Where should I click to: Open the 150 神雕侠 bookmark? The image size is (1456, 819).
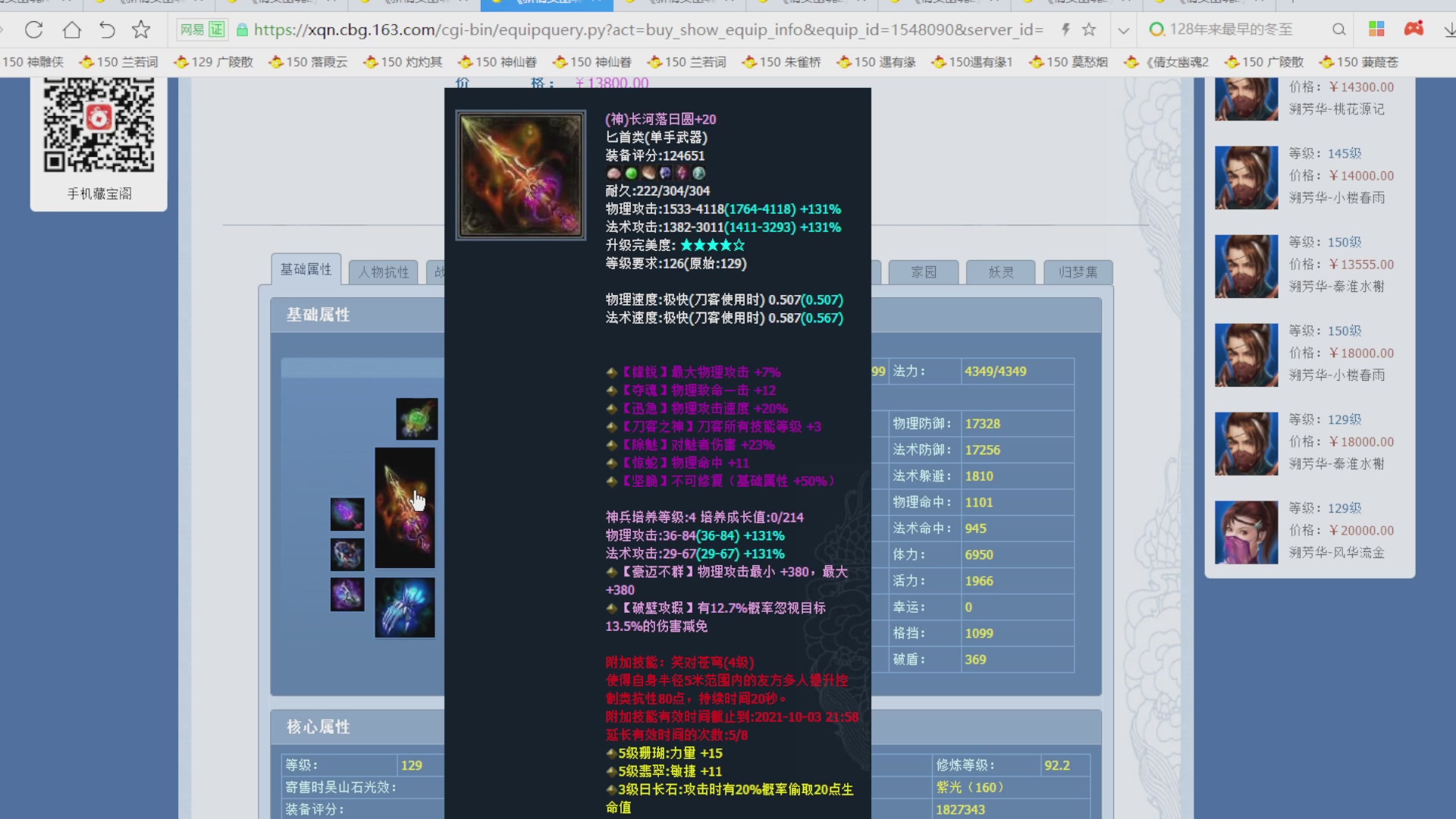33,62
